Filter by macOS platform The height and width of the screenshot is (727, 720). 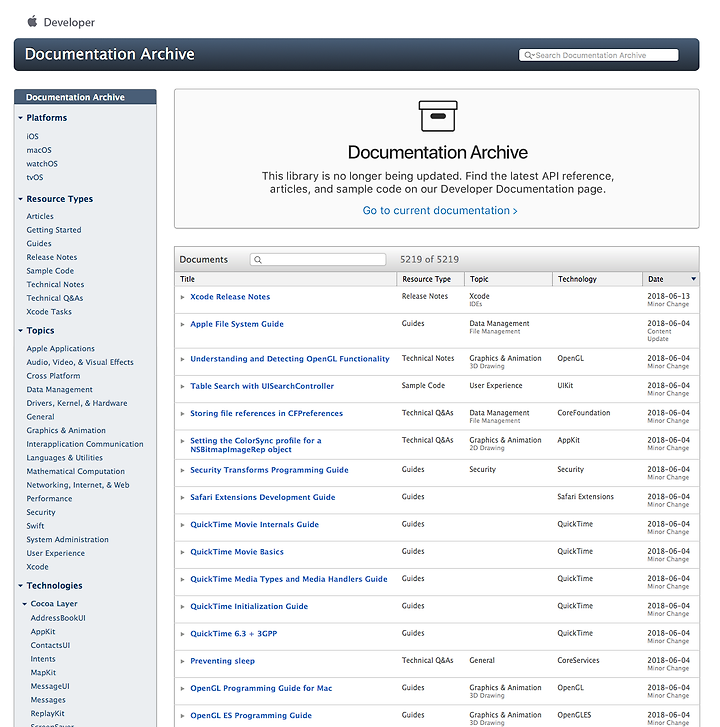(x=39, y=150)
